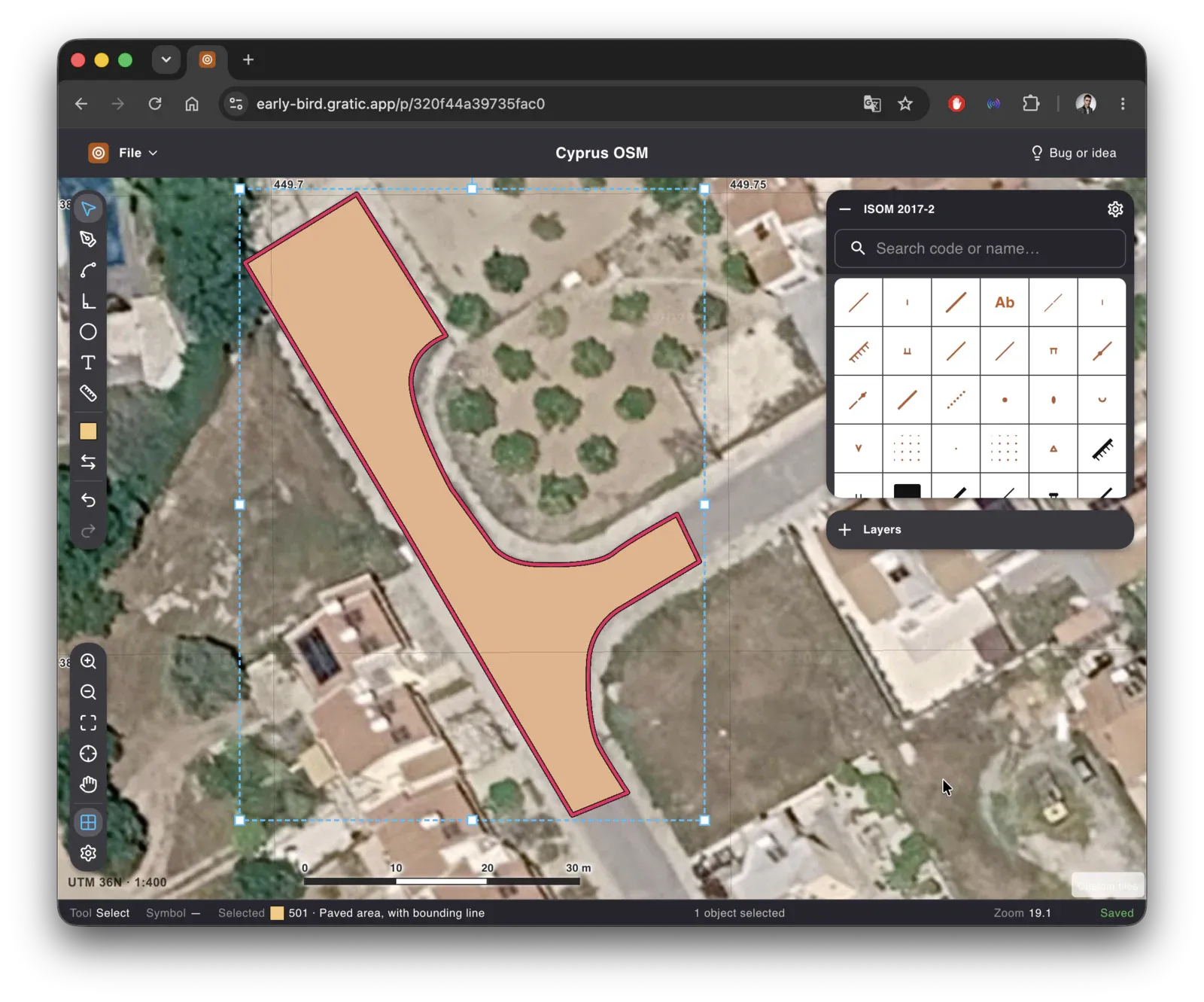Pick the brown U-shaped cup symbol
The height and width of the screenshot is (1002, 1204).
tap(1102, 400)
